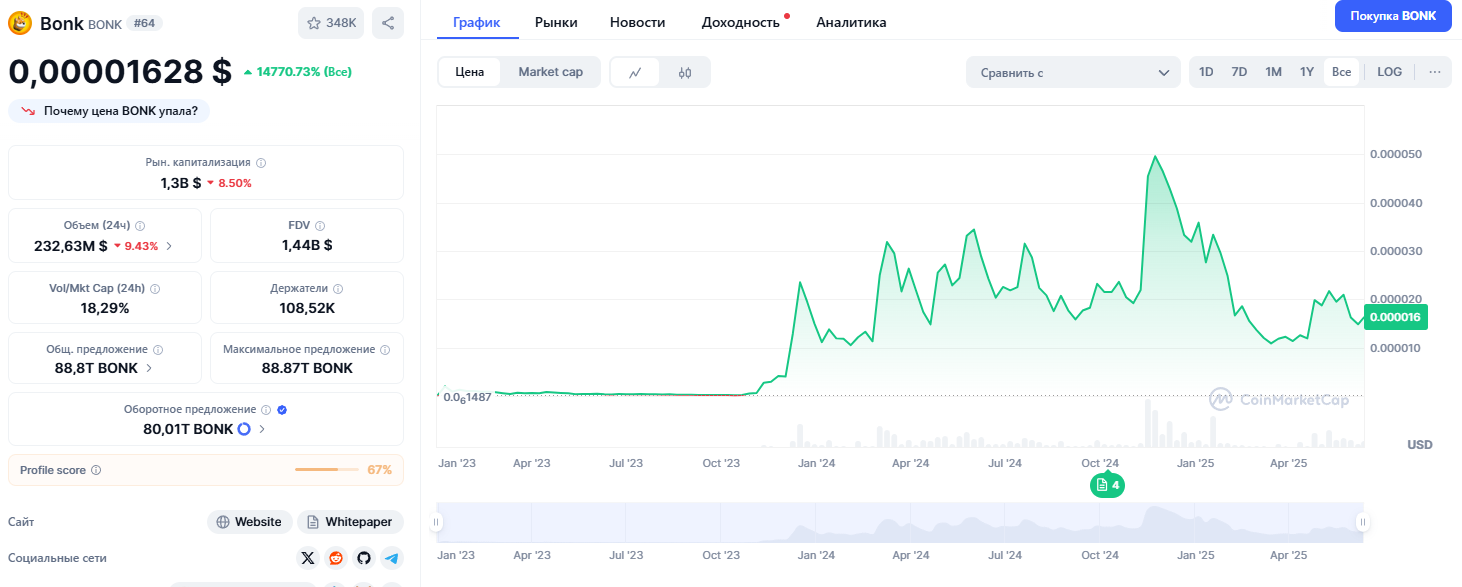Open the Reddit social link
The image size is (1462, 587).
336,558
